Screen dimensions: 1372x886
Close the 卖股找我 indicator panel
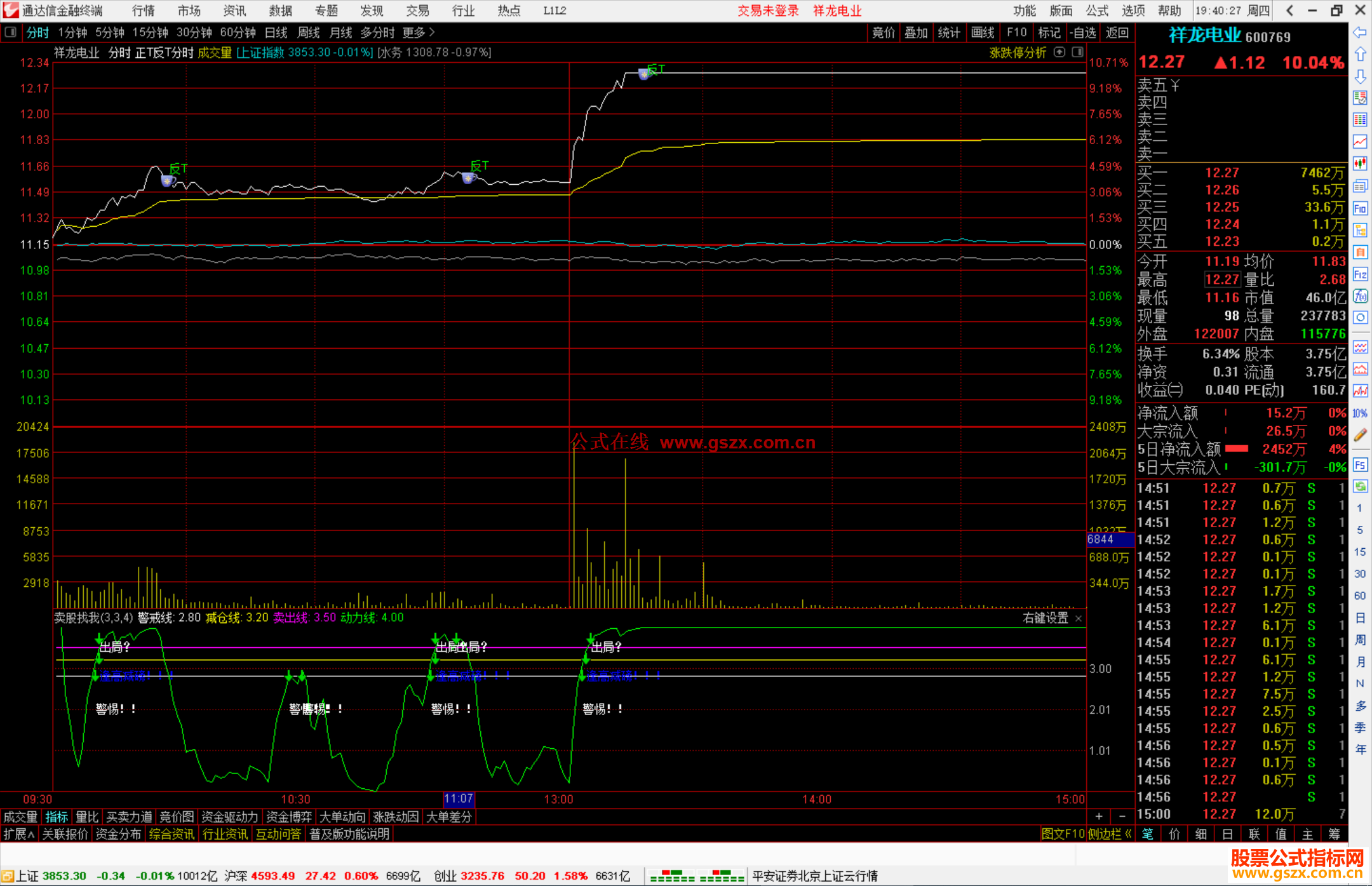(1079, 619)
